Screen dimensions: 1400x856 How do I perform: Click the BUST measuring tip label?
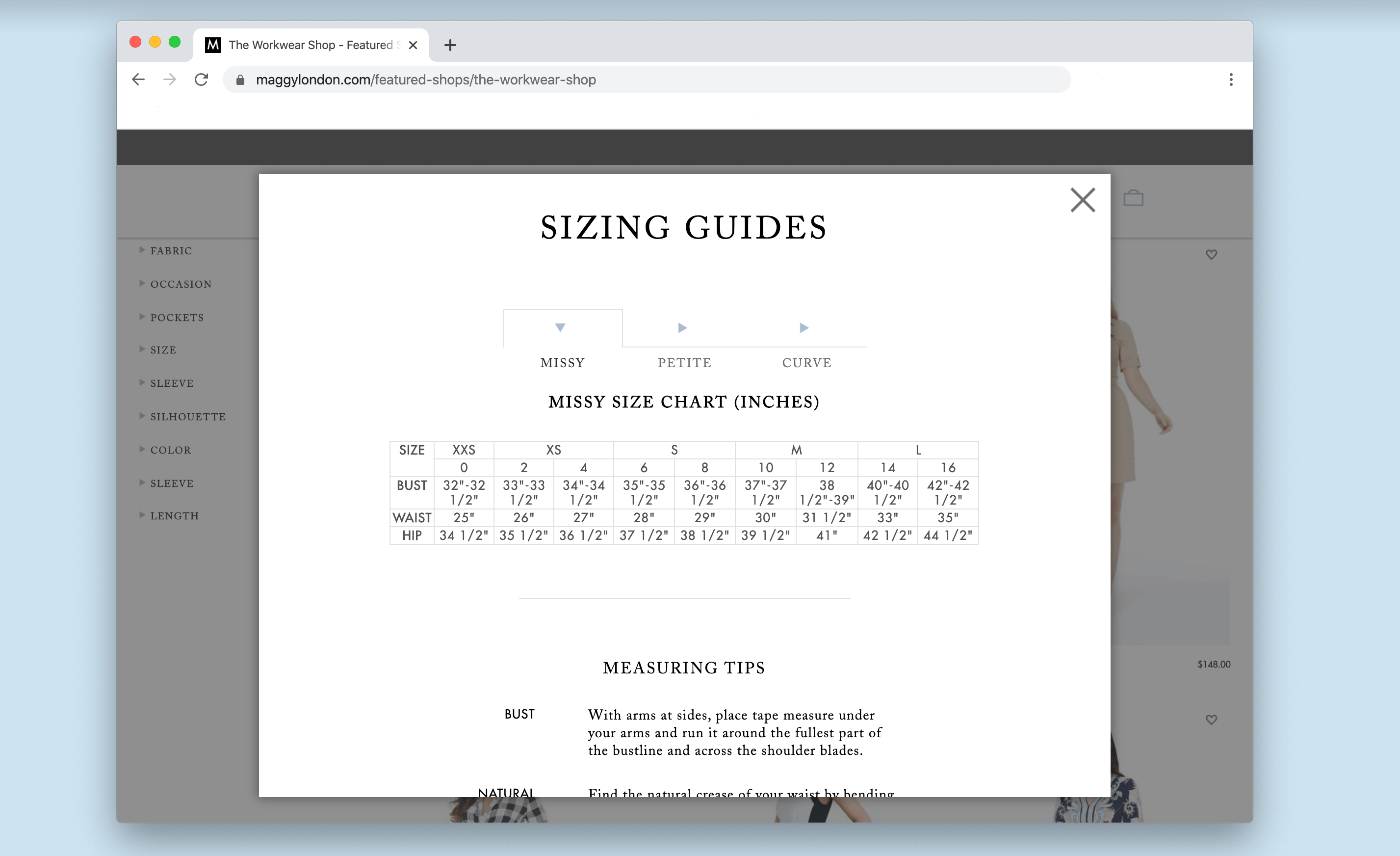(x=519, y=714)
